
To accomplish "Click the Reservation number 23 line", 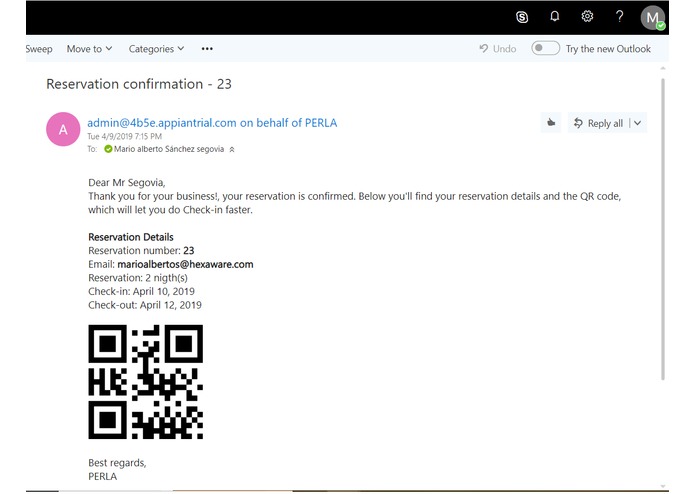I will coord(141,251).
